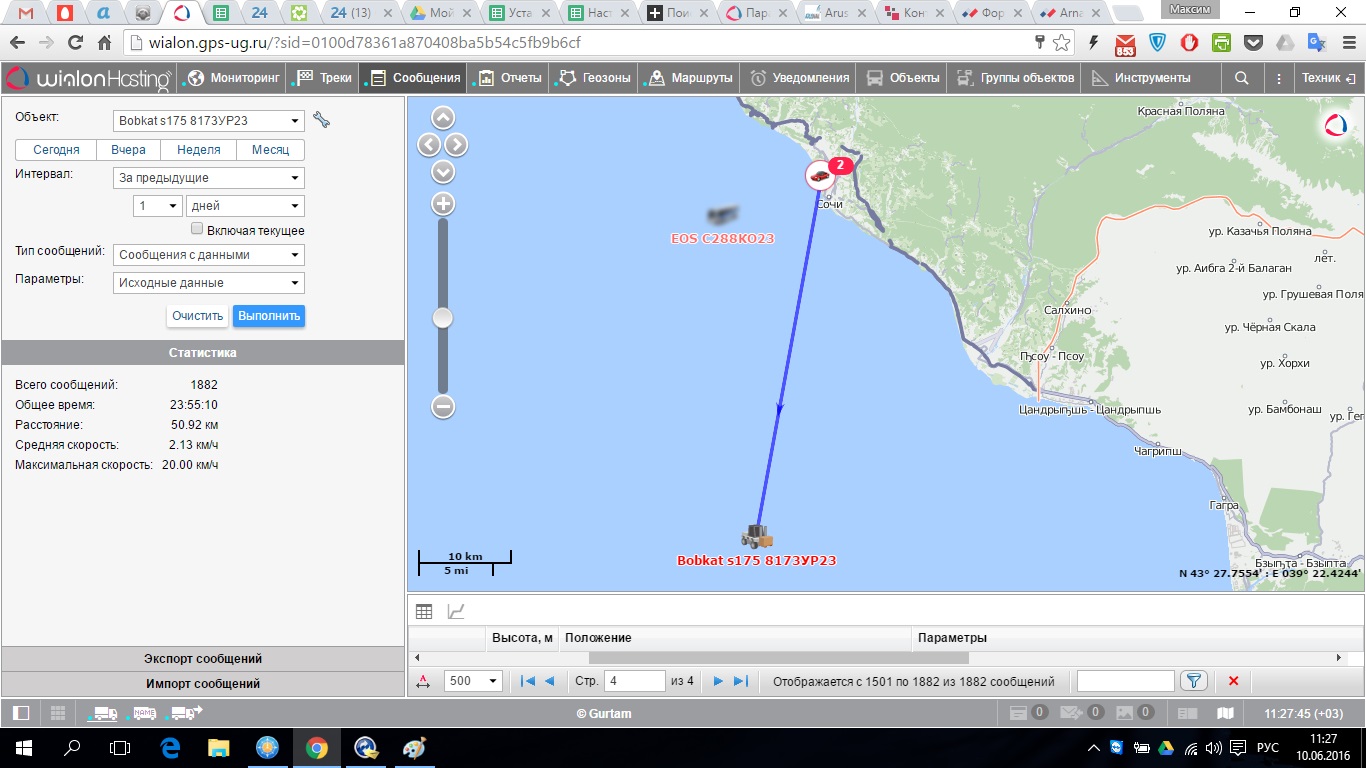
Task: Open the Отчеты tab
Action: pyautogui.click(x=510, y=78)
